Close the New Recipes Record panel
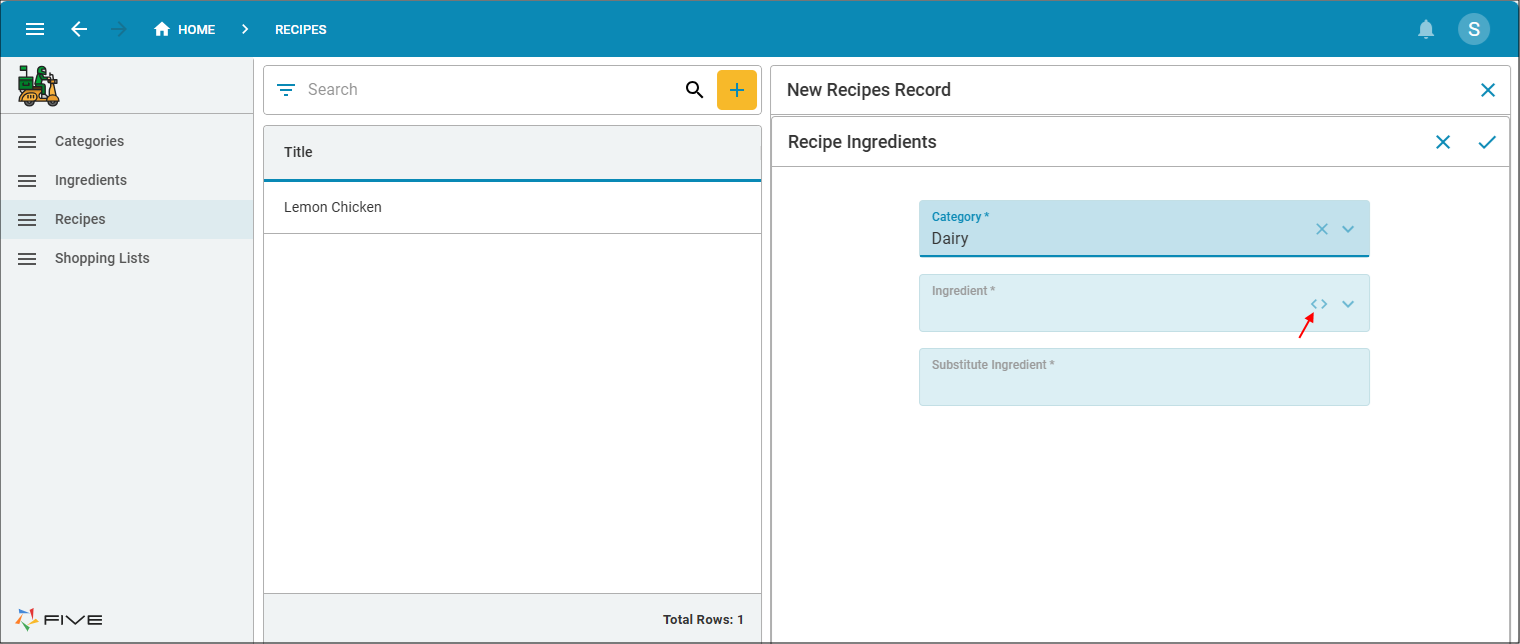1520x644 pixels. 1488,90
